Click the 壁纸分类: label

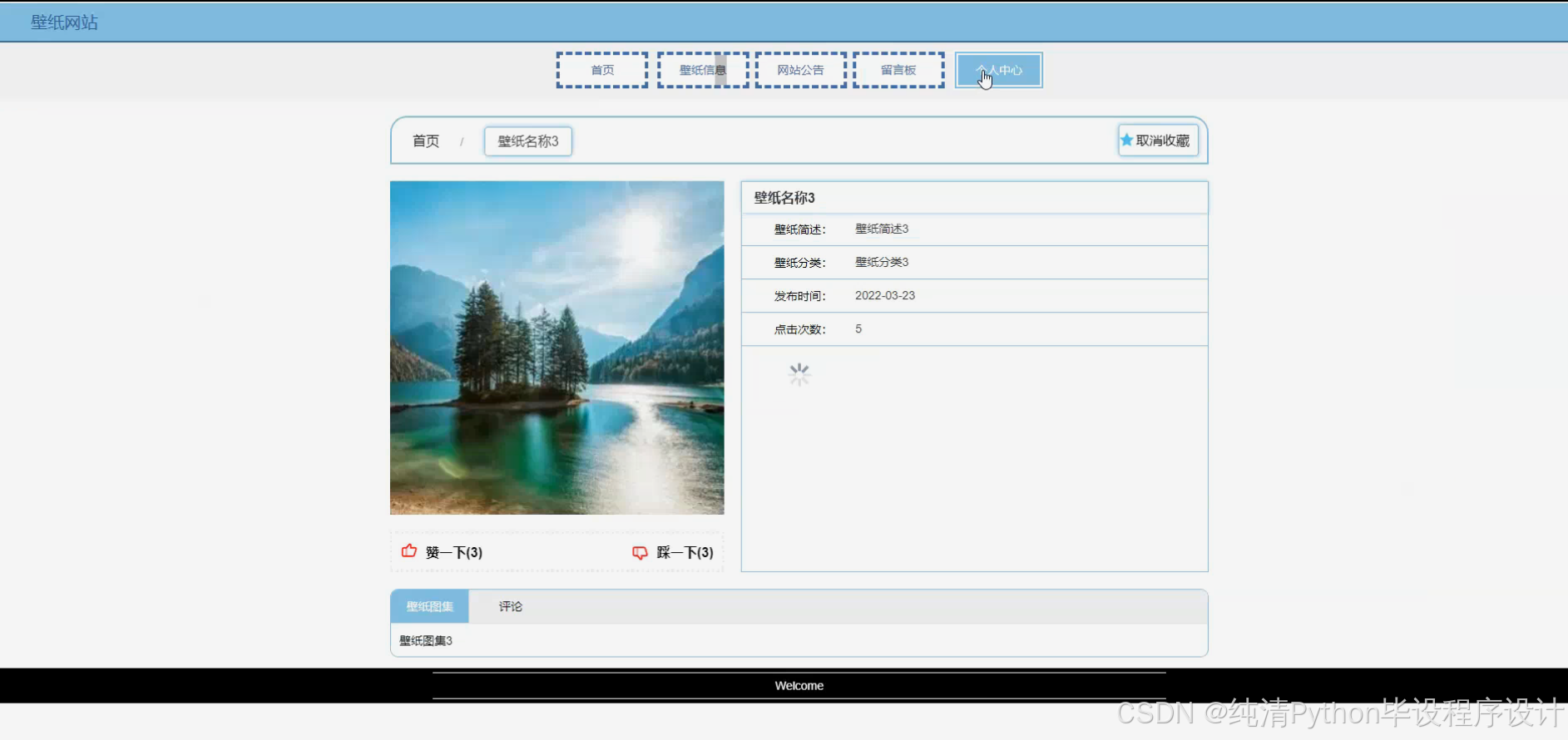pos(800,263)
